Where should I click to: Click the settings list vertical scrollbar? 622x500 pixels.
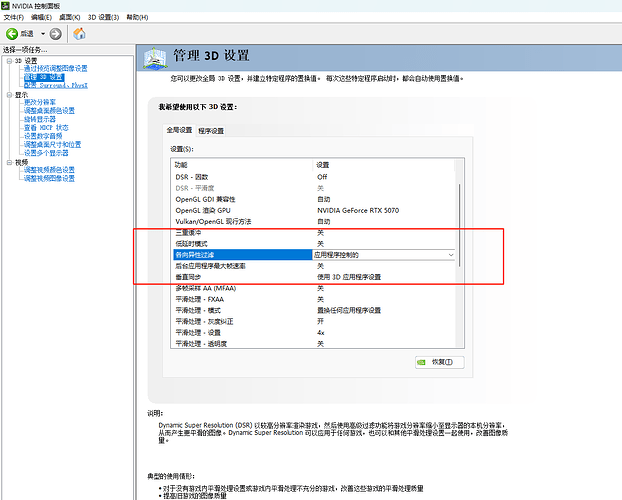point(459,225)
